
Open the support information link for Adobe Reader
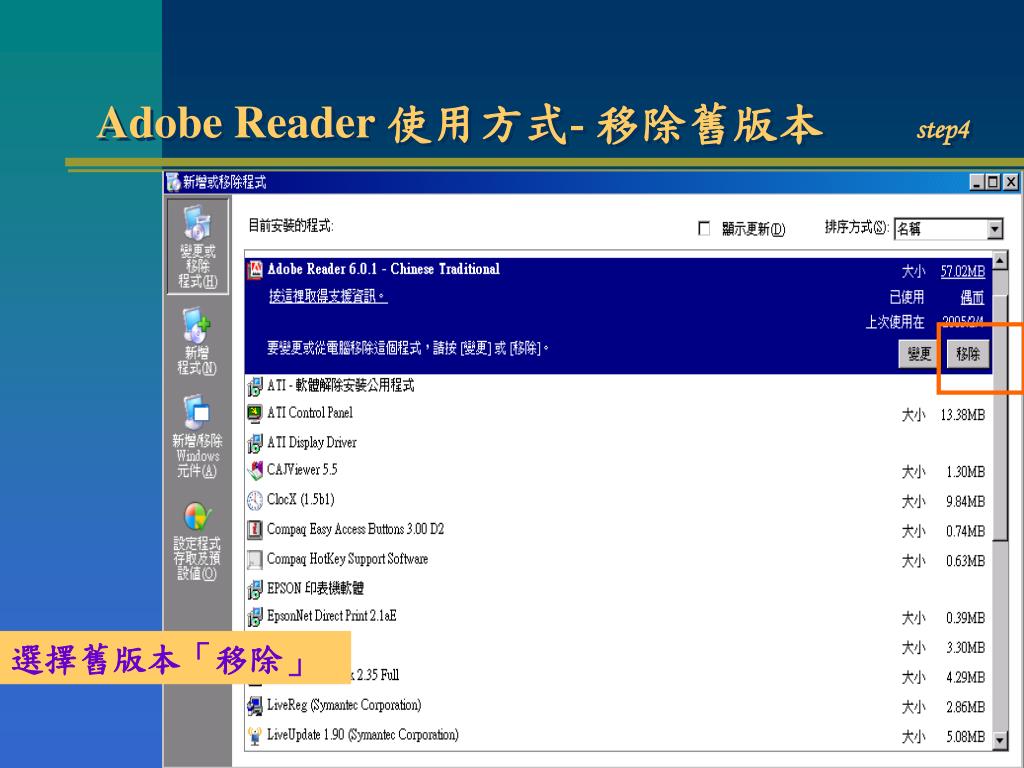tap(328, 296)
